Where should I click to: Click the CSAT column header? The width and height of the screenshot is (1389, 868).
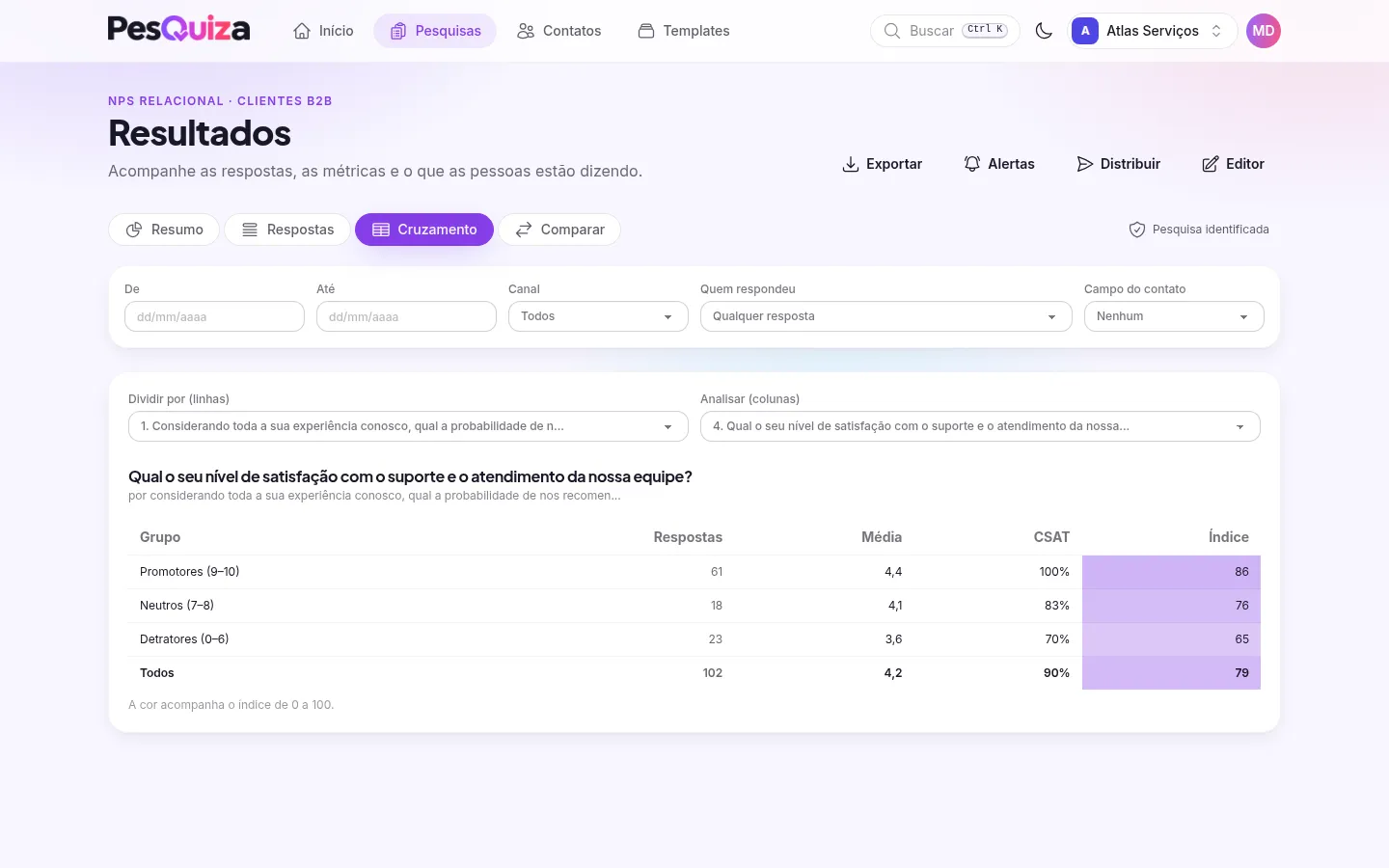tap(1051, 537)
